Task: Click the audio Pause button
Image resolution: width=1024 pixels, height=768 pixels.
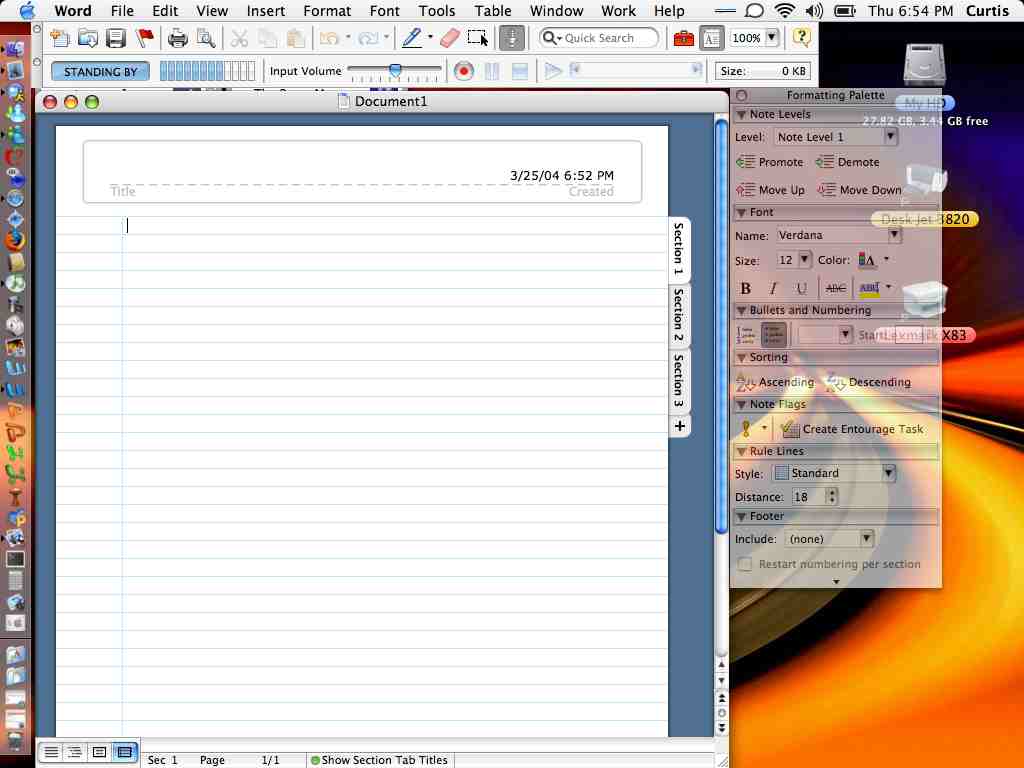Action: click(x=492, y=71)
